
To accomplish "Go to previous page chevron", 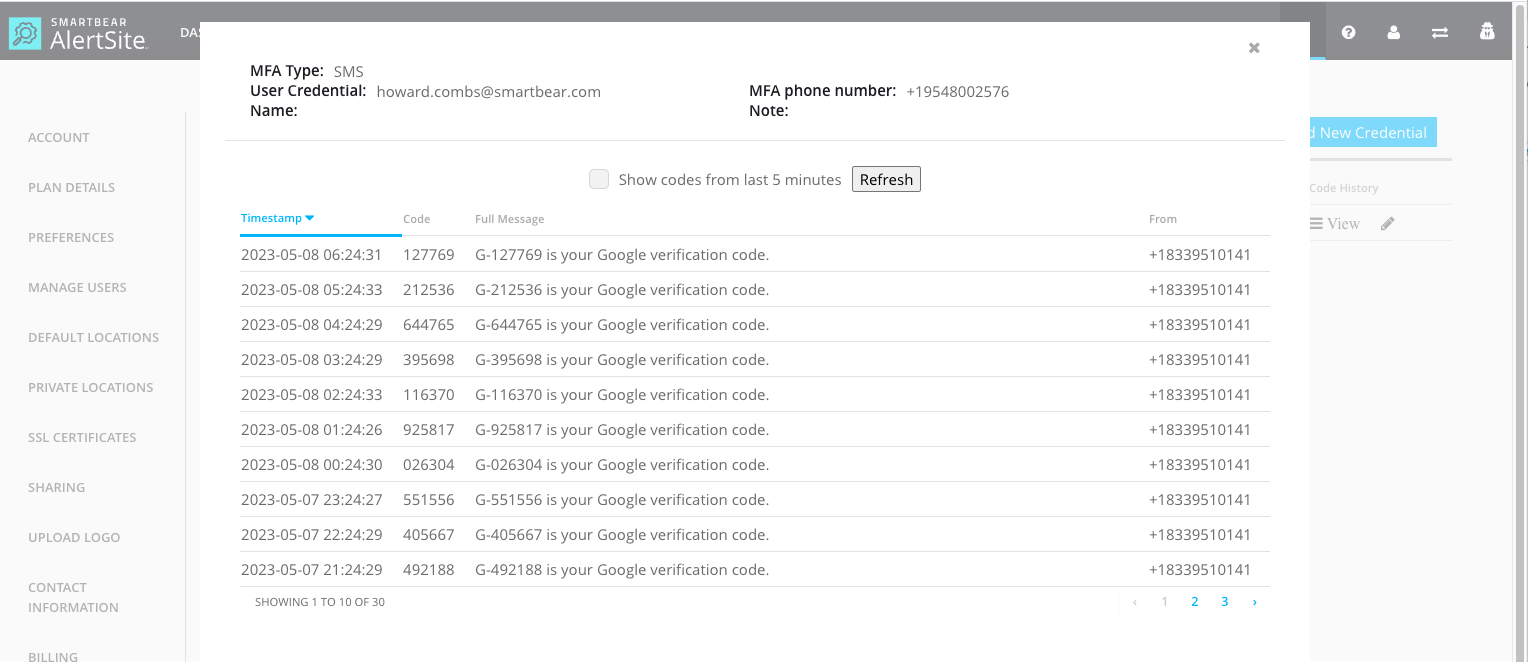I will coord(1135,602).
